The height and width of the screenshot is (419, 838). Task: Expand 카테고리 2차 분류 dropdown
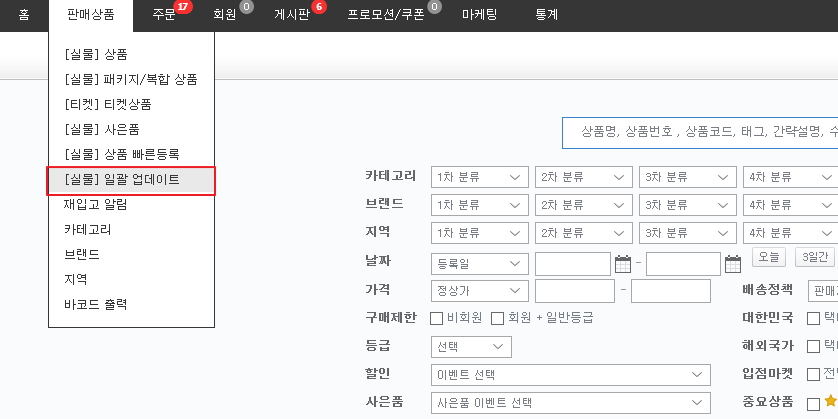tap(584, 177)
